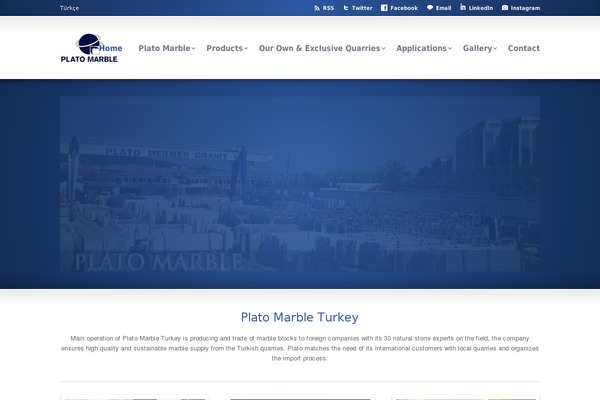
Task: Click the Plato Marble logo
Action: click(x=89, y=48)
